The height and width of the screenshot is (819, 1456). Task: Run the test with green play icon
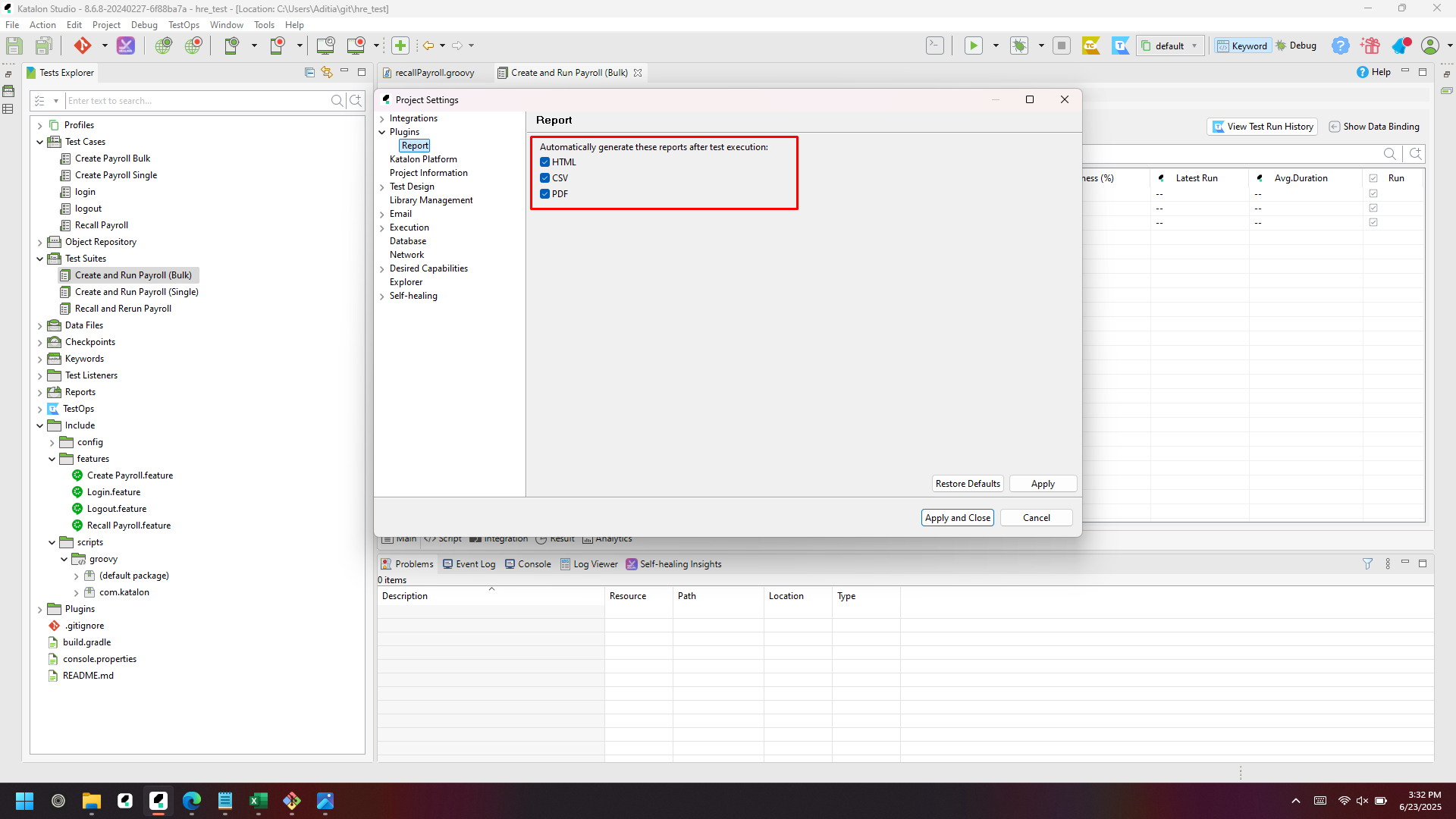coord(973,45)
